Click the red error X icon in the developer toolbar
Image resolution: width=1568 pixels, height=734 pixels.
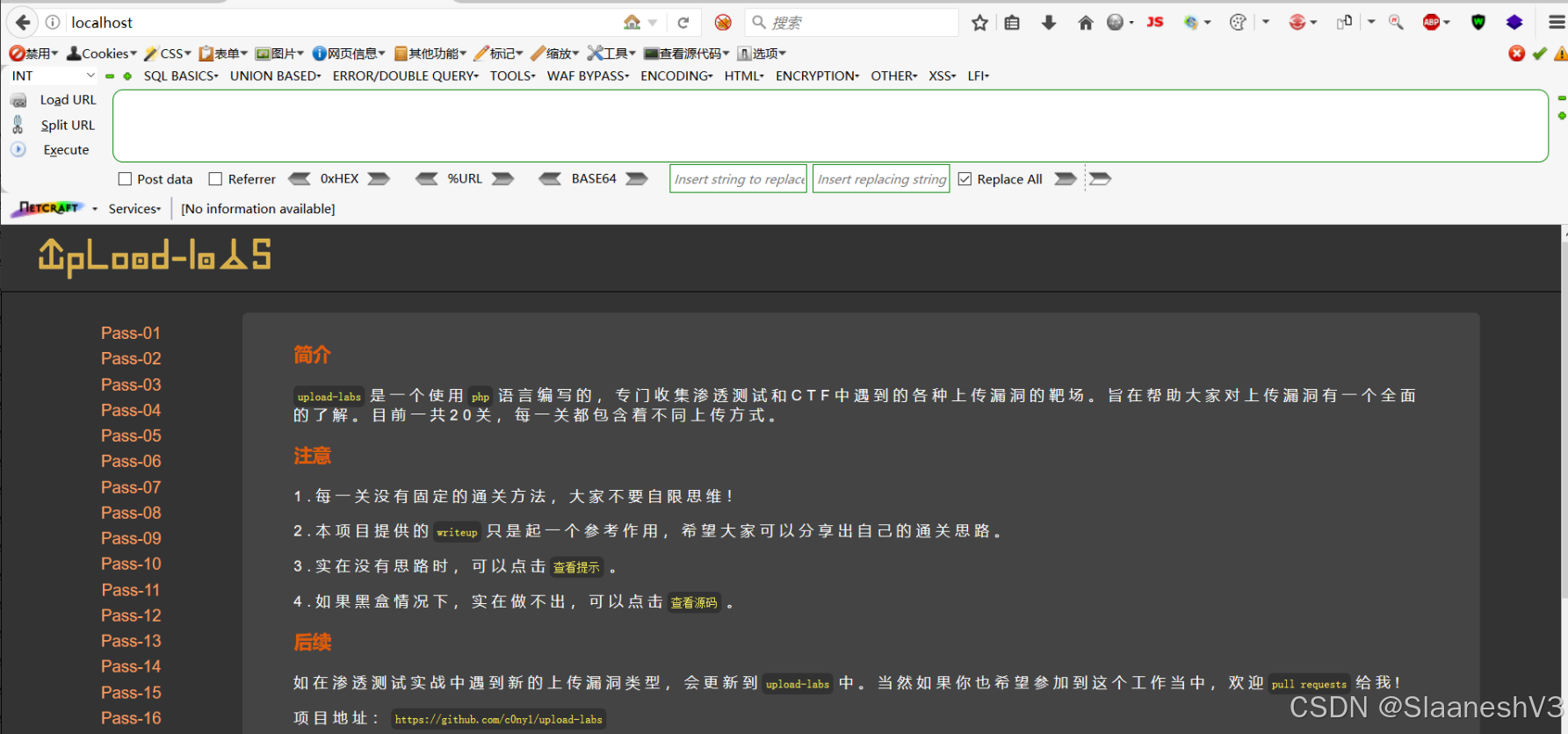[1517, 54]
